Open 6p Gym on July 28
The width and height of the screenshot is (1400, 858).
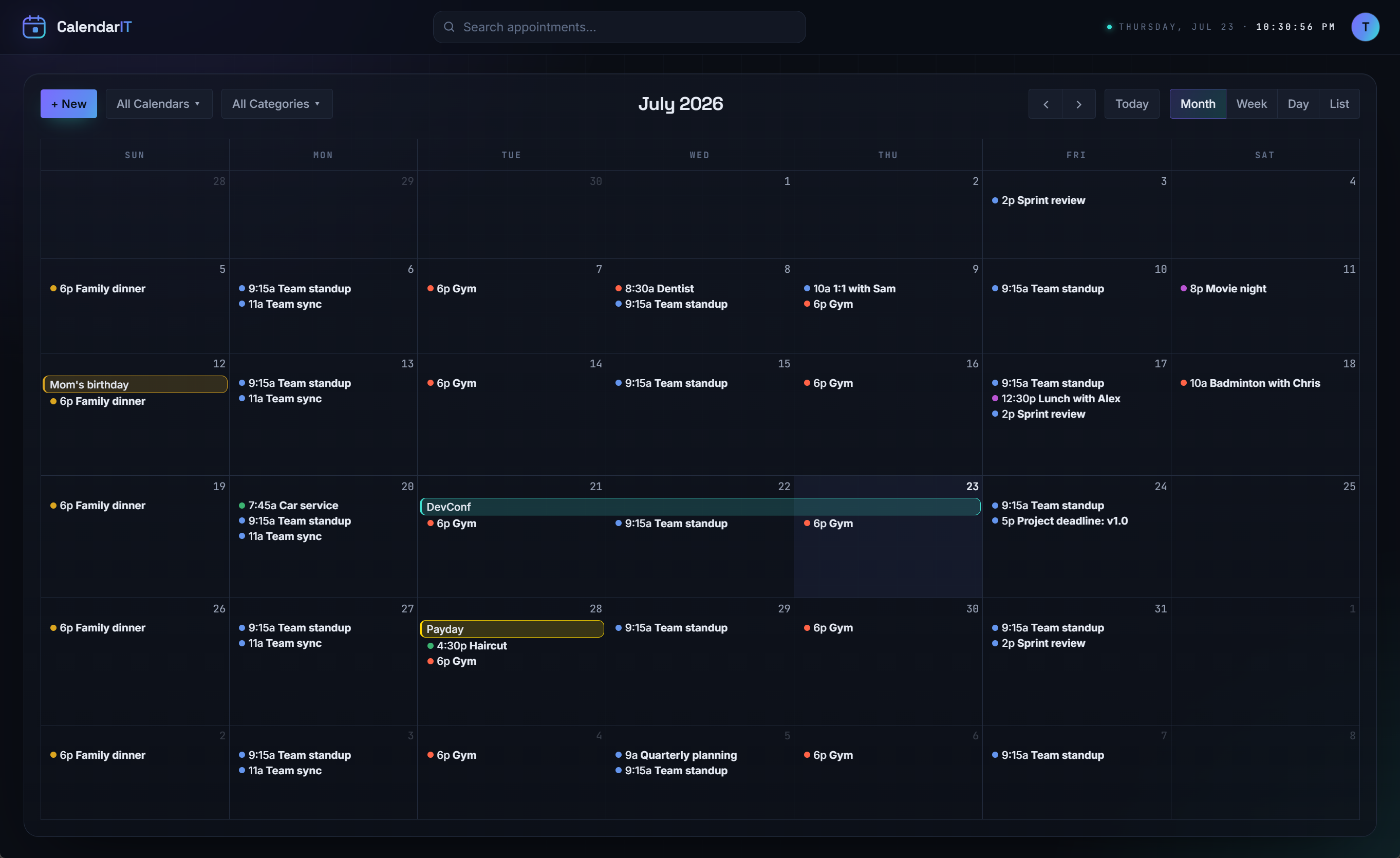pos(452,661)
